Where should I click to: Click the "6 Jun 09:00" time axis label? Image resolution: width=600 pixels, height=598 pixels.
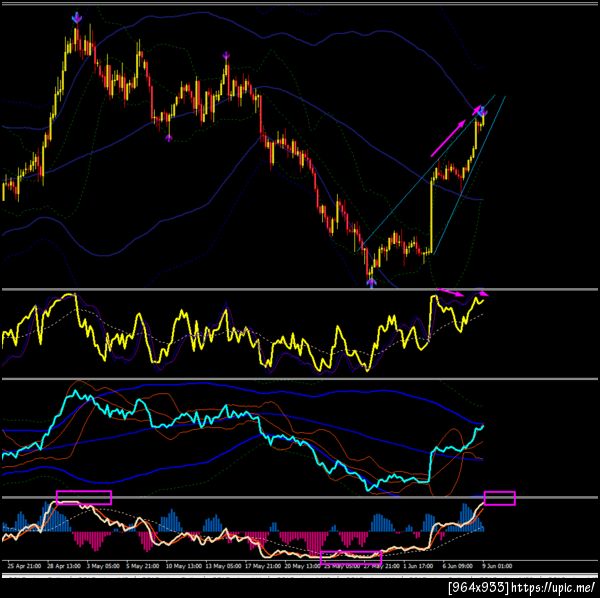tap(457, 566)
